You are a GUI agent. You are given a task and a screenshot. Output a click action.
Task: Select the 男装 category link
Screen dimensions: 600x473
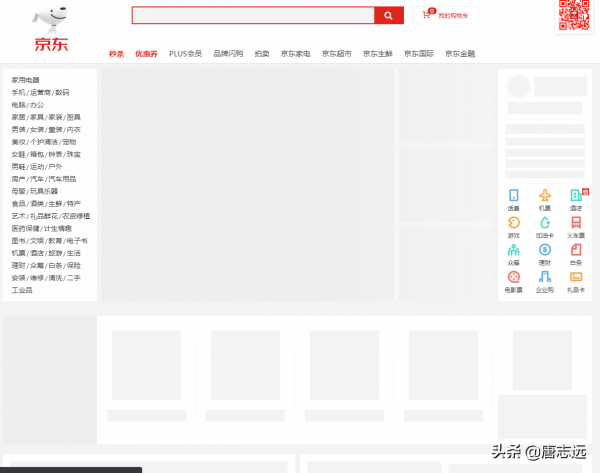coord(18,129)
